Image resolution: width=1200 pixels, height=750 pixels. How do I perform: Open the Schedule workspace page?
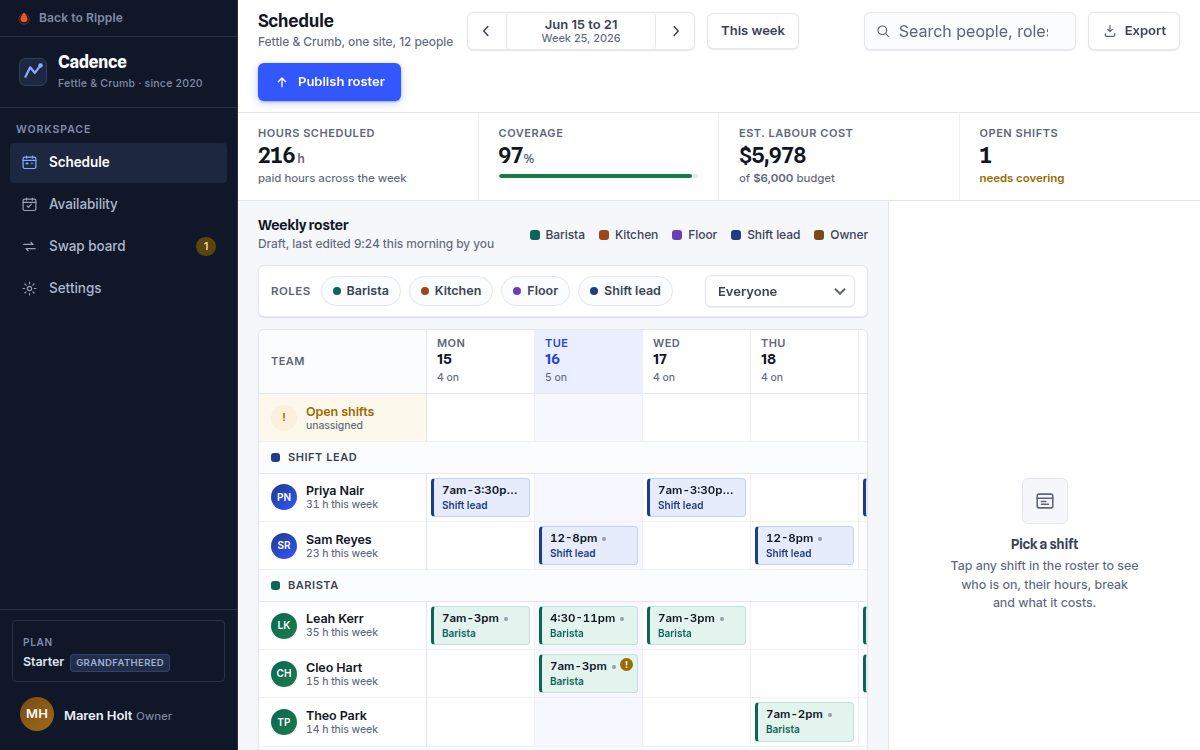point(118,162)
